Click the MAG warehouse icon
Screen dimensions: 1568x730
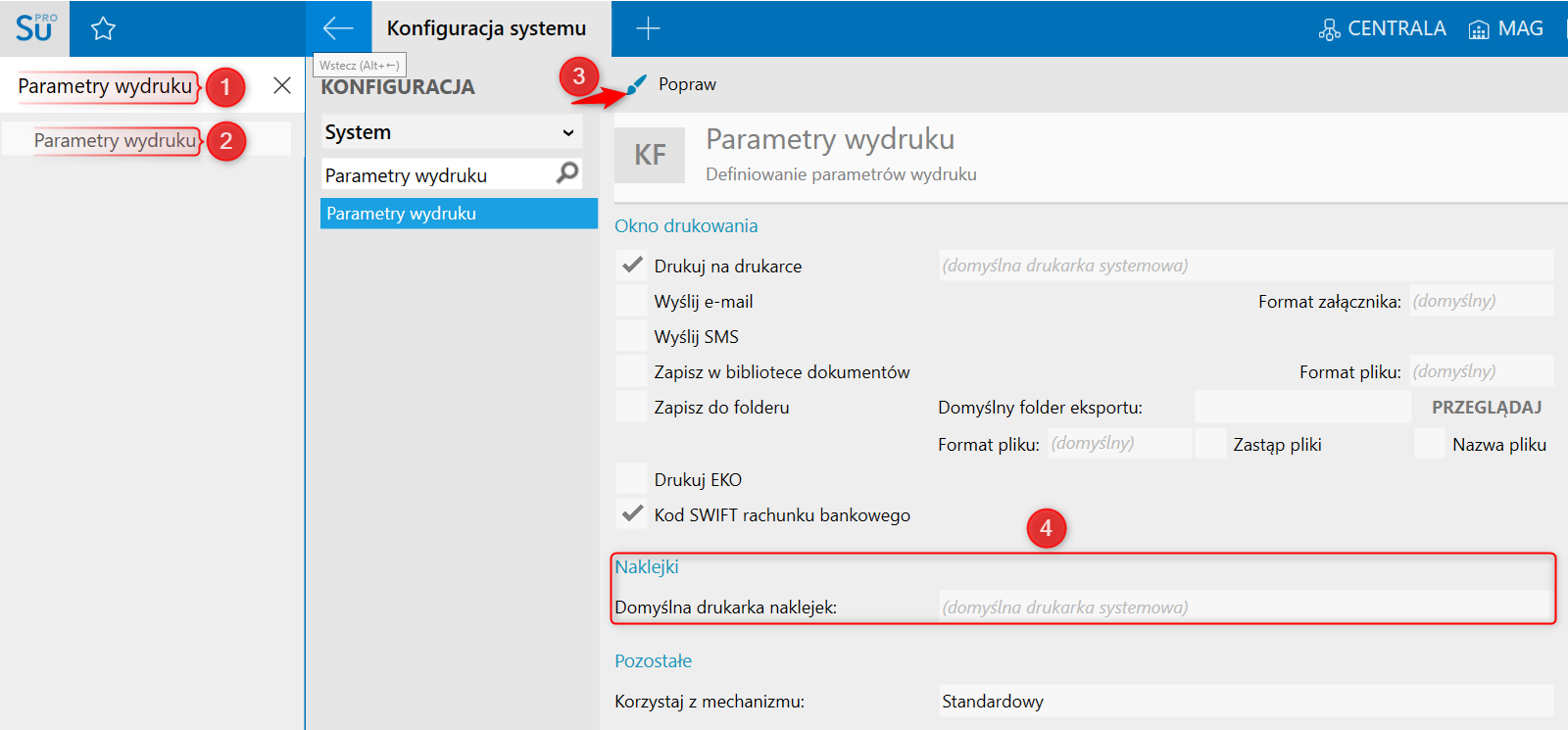click(x=1479, y=29)
